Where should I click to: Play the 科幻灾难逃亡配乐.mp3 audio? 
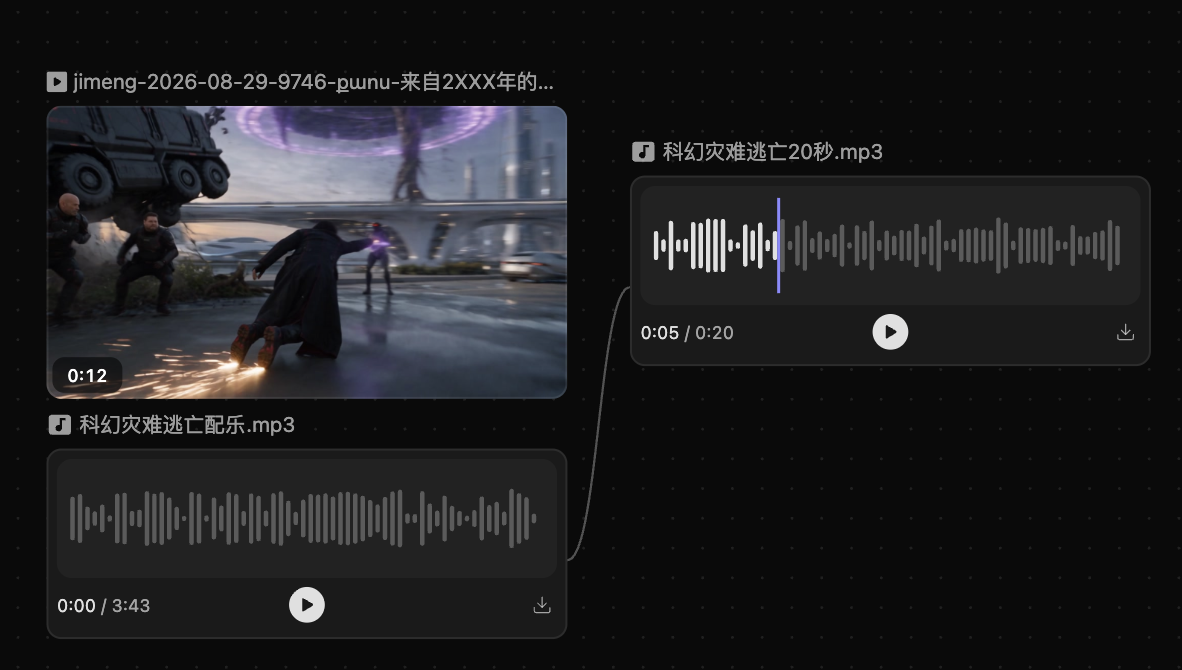(x=307, y=605)
